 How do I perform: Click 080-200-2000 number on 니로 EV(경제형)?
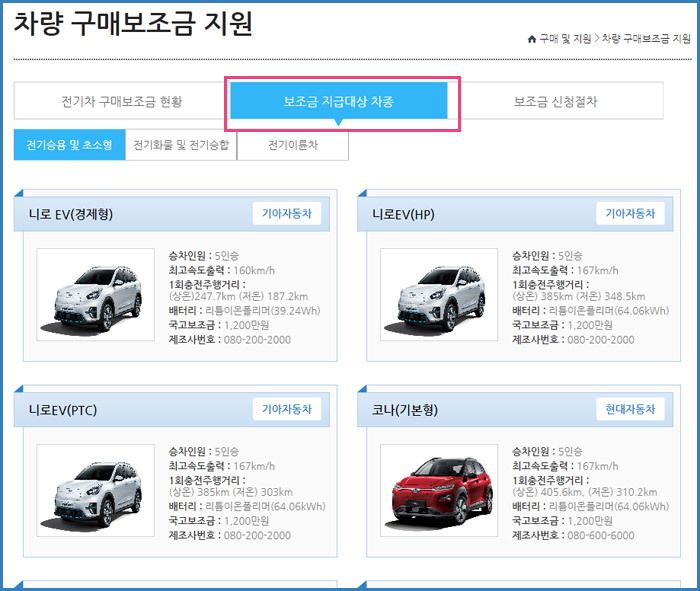pyautogui.click(x=257, y=340)
